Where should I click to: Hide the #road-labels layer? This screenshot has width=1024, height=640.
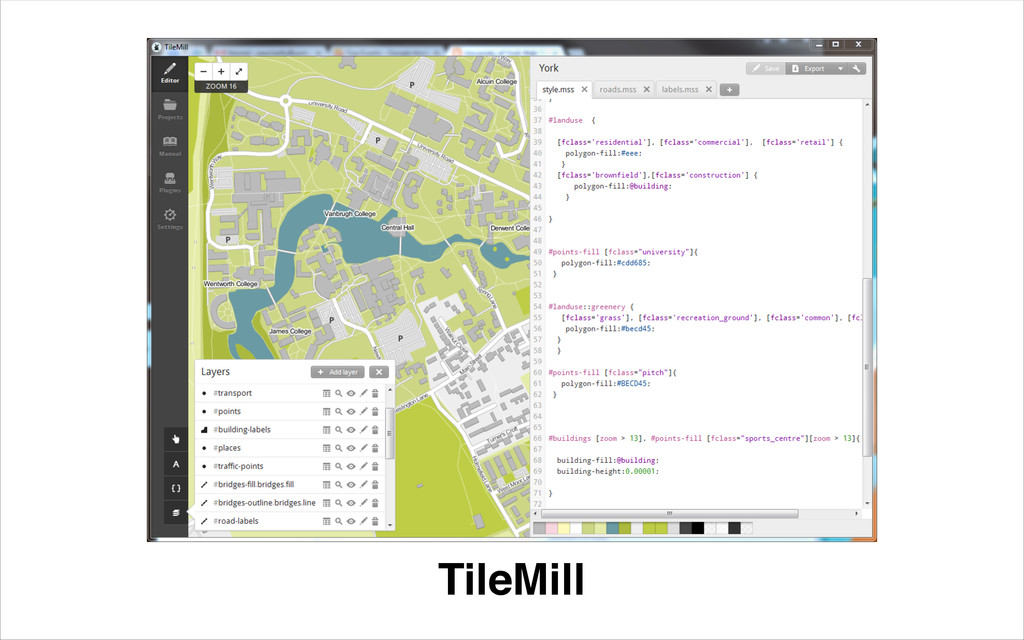(351, 521)
